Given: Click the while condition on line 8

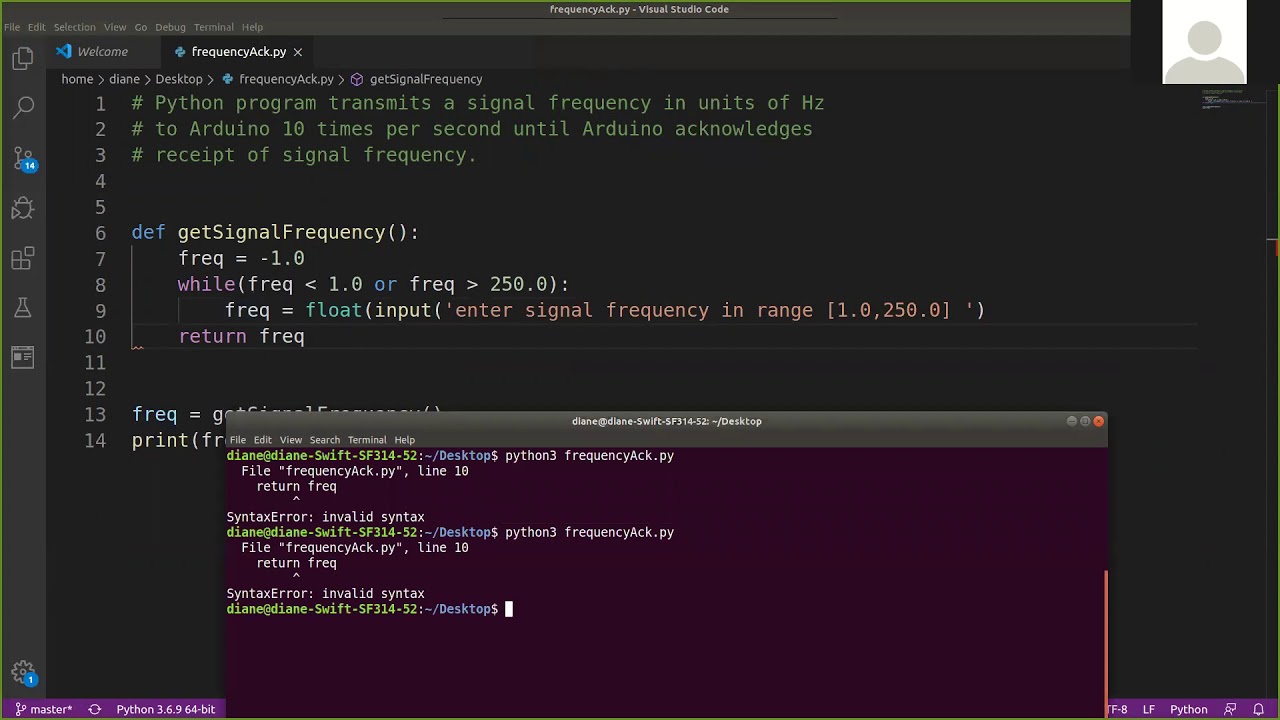Looking at the screenshot, I should click(373, 284).
